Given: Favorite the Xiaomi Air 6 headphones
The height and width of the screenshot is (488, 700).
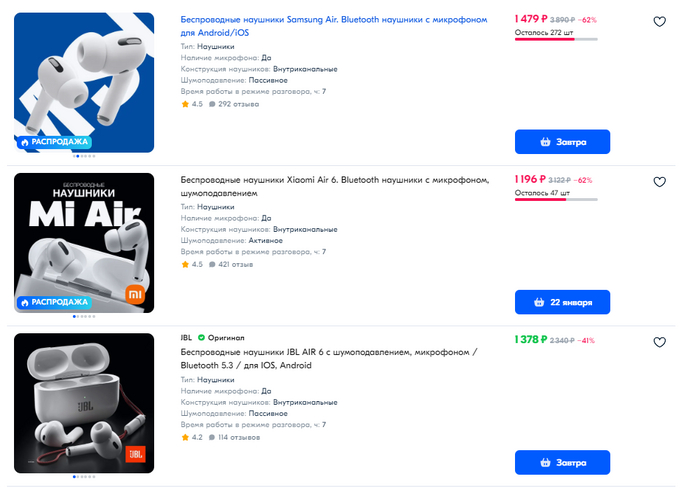Looking at the screenshot, I should (x=659, y=182).
